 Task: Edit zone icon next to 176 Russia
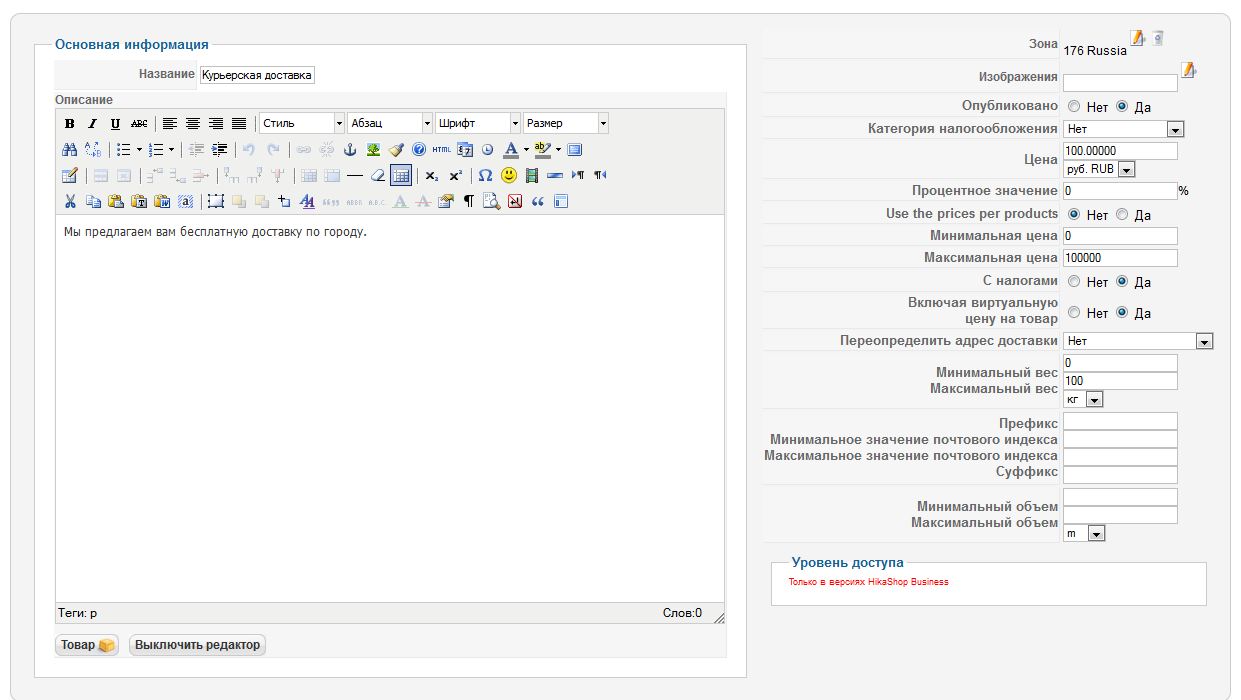coord(1138,38)
